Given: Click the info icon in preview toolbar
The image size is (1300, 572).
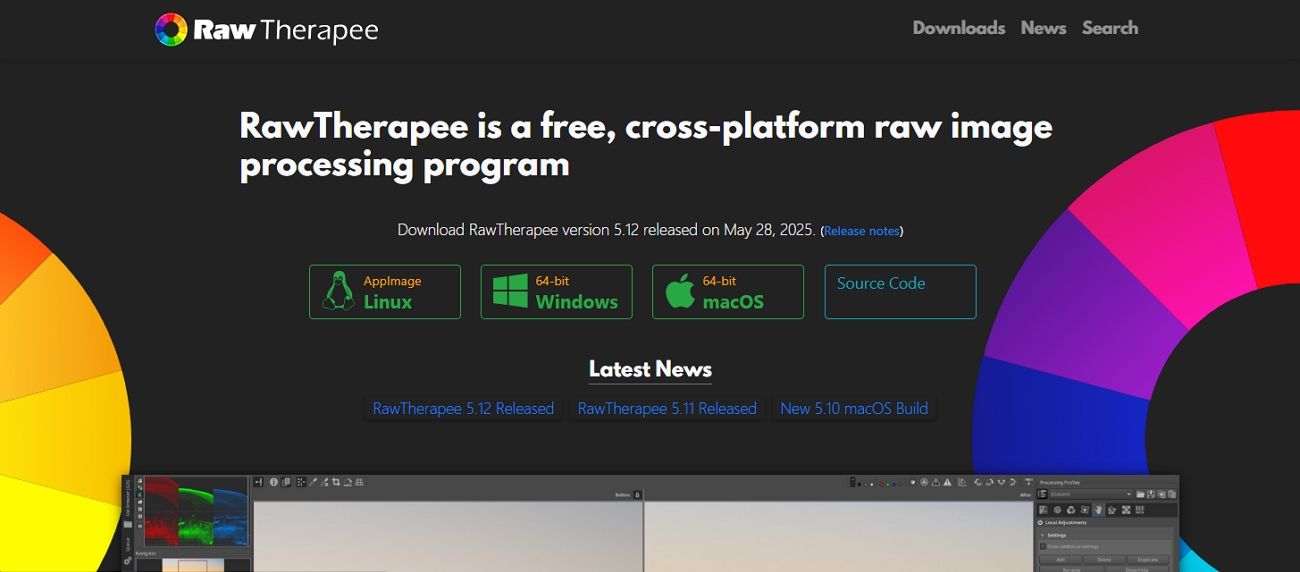Looking at the screenshot, I should [274, 482].
